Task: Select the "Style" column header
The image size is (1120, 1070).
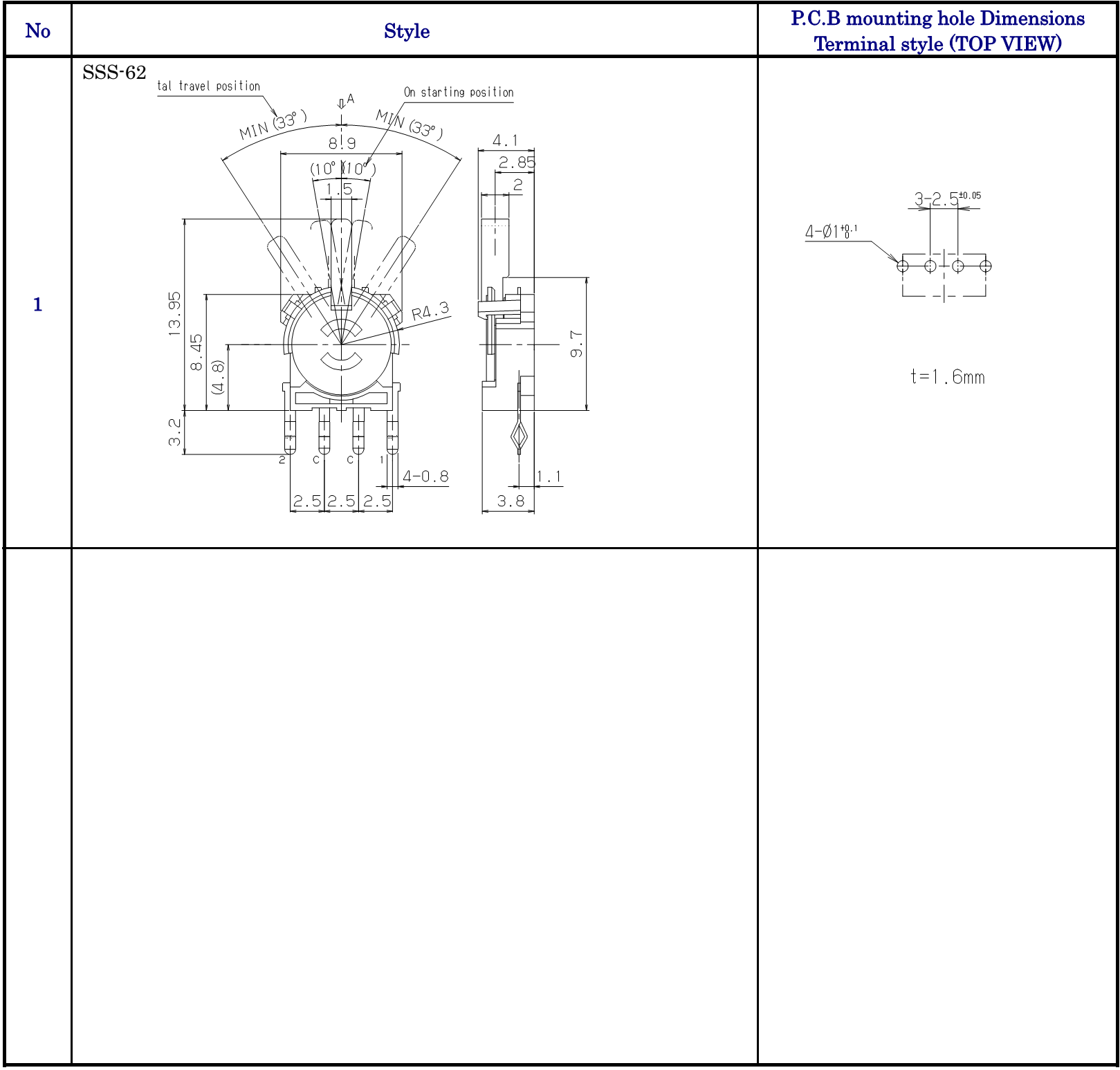Action: [407, 31]
